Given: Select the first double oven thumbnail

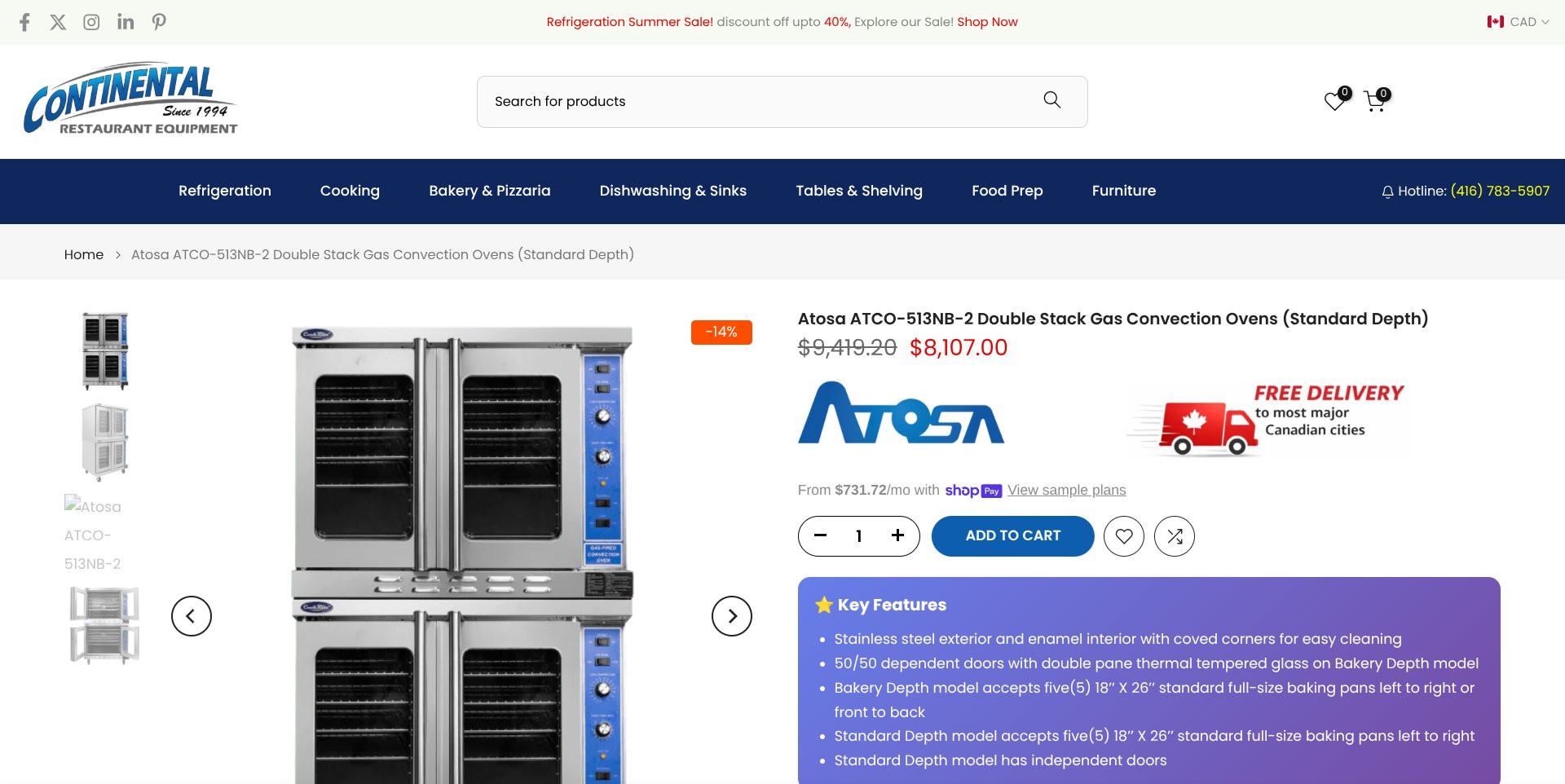Looking at the screenshot, I should tap(105, 350).
